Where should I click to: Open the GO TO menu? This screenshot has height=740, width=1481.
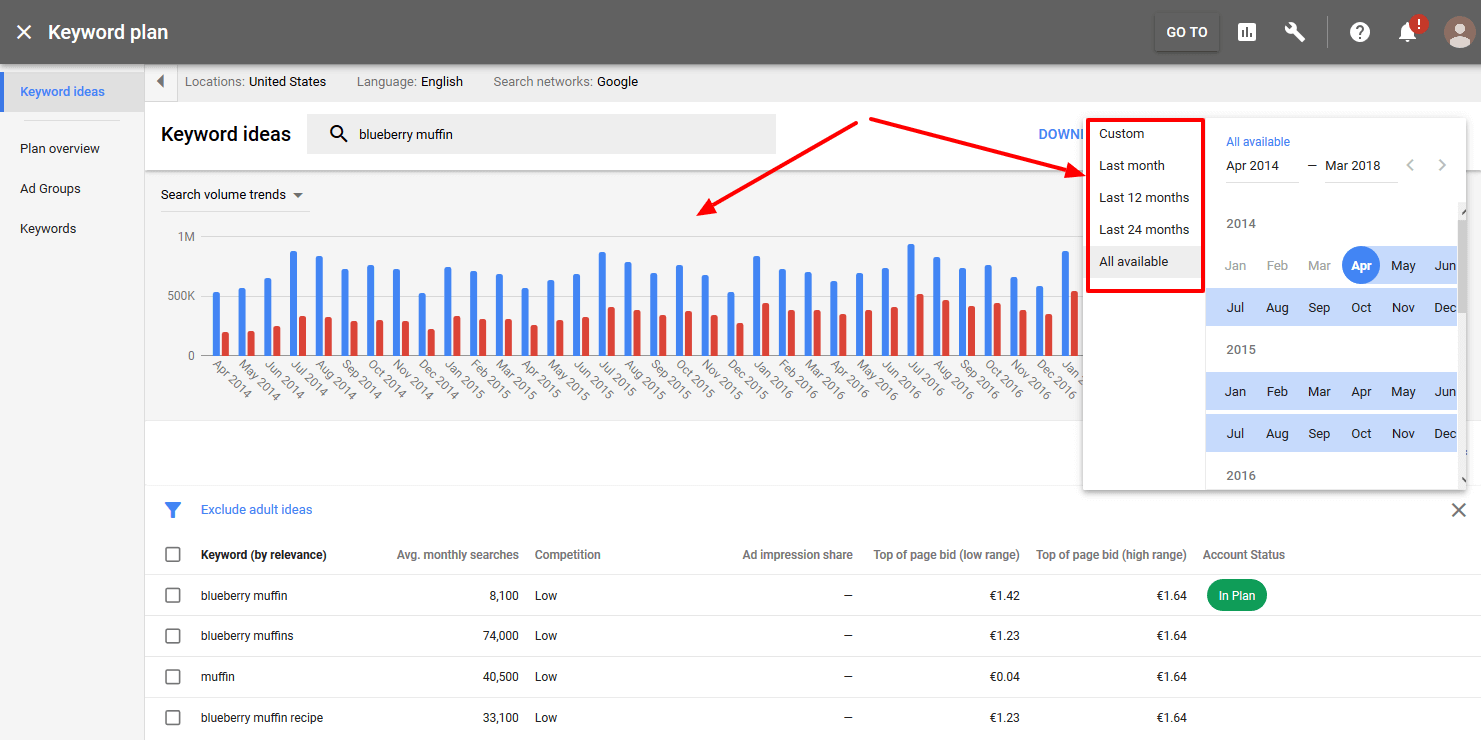pos(1186,31)
